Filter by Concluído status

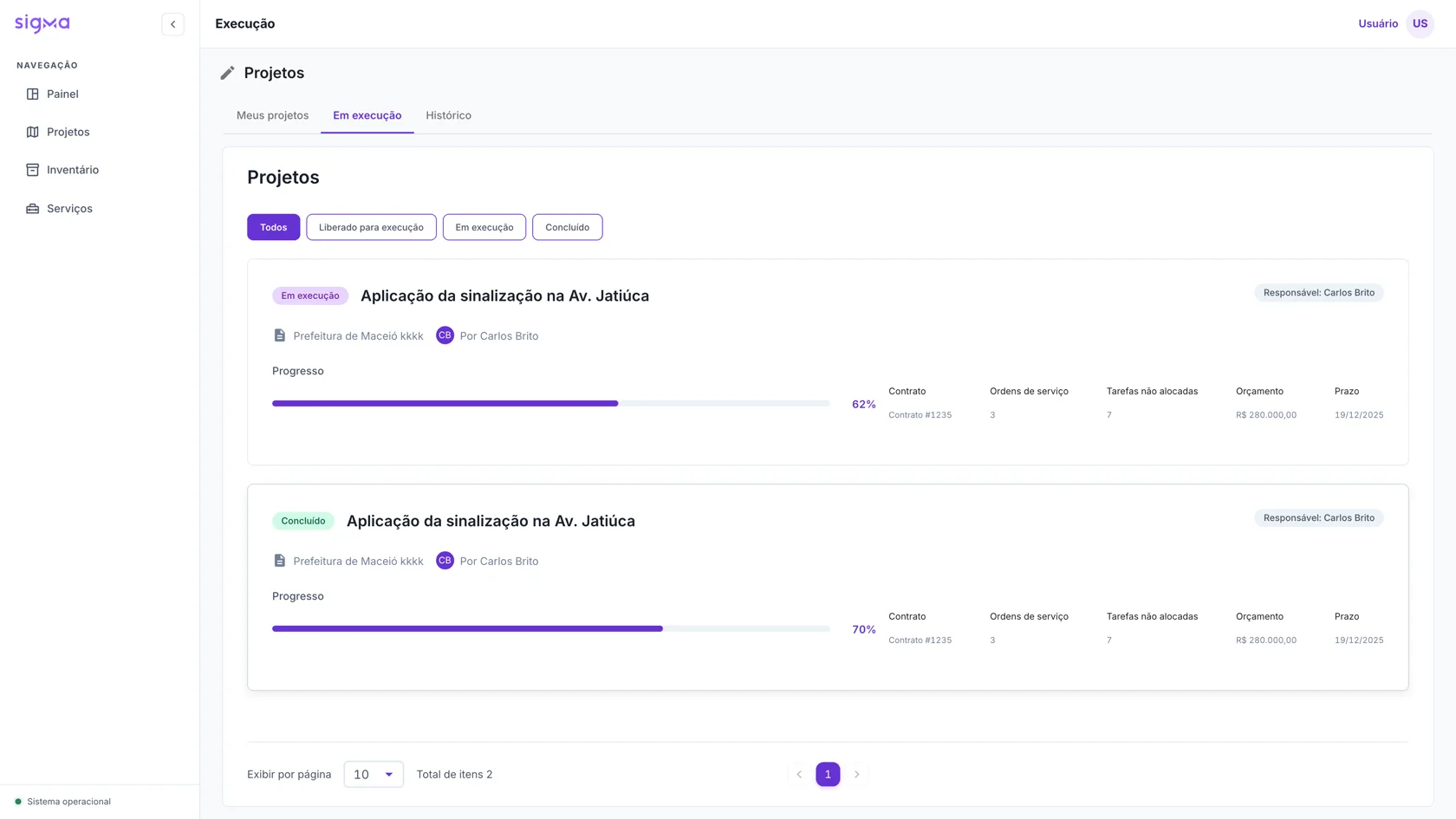tap(567, 227)
